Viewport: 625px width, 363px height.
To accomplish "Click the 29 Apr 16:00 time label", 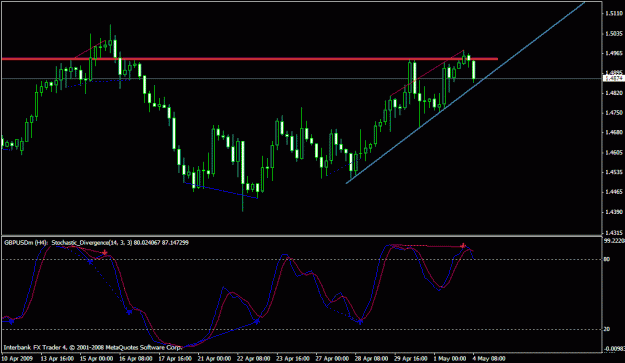I will pos(411,358).
